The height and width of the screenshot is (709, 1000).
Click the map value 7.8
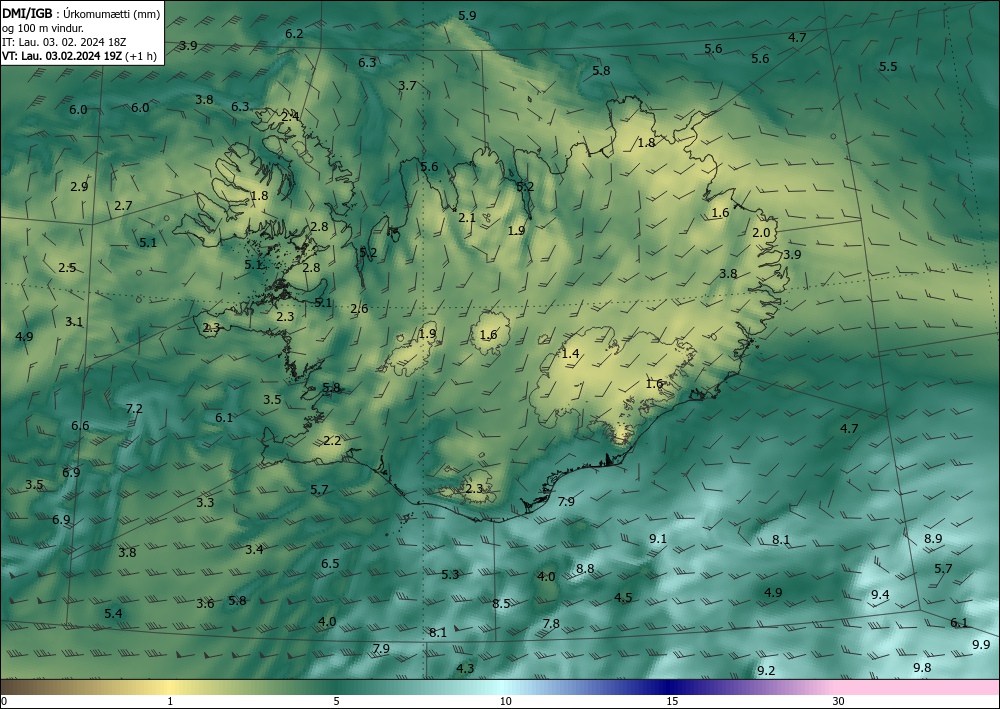(x=551, y=623)
